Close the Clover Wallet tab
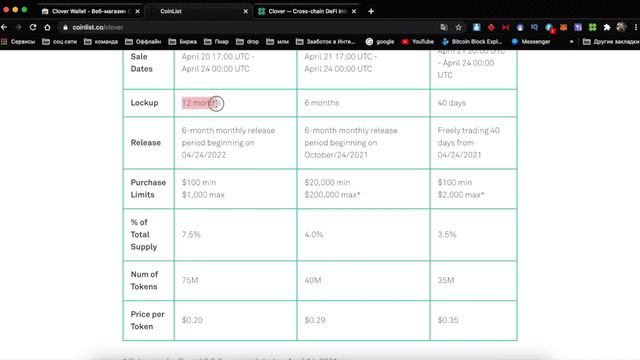Screen dimensions: 640x360 (x=138, y=11)
